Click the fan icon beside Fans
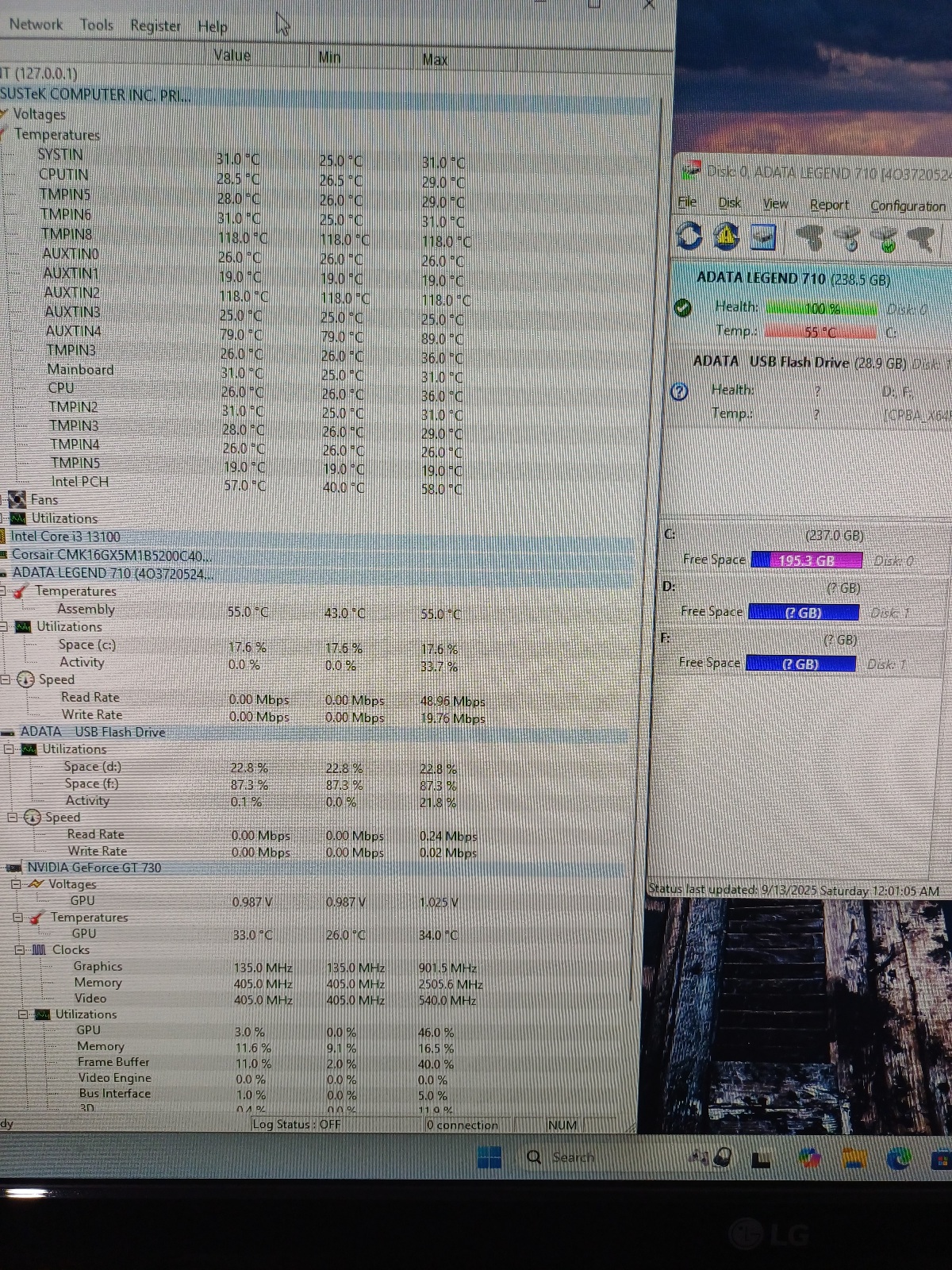The width and height of the screenshot is (952, 1270). pos(17,500)
